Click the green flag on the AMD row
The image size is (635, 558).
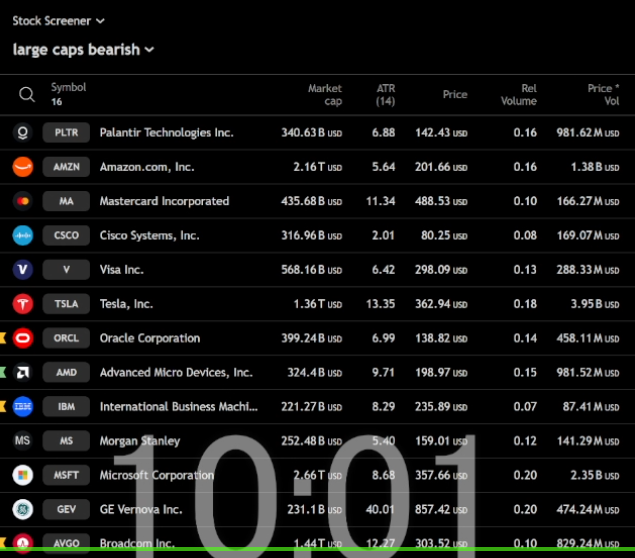click(x=3, y=373)
